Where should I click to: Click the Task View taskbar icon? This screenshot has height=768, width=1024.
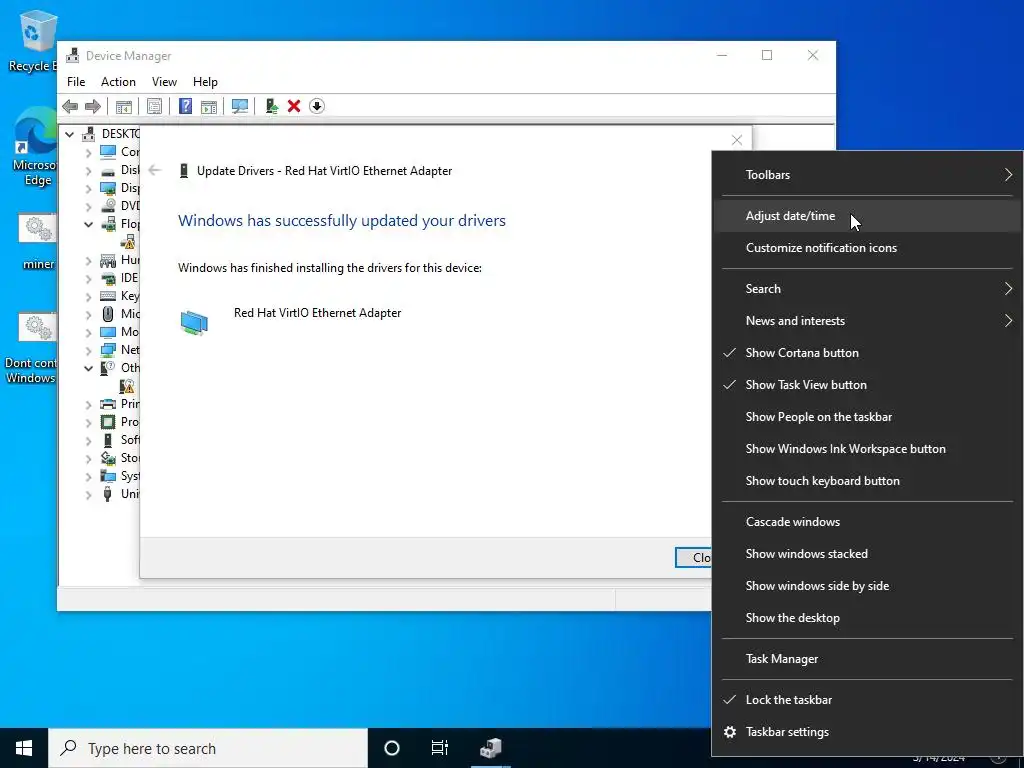[440, 748]
